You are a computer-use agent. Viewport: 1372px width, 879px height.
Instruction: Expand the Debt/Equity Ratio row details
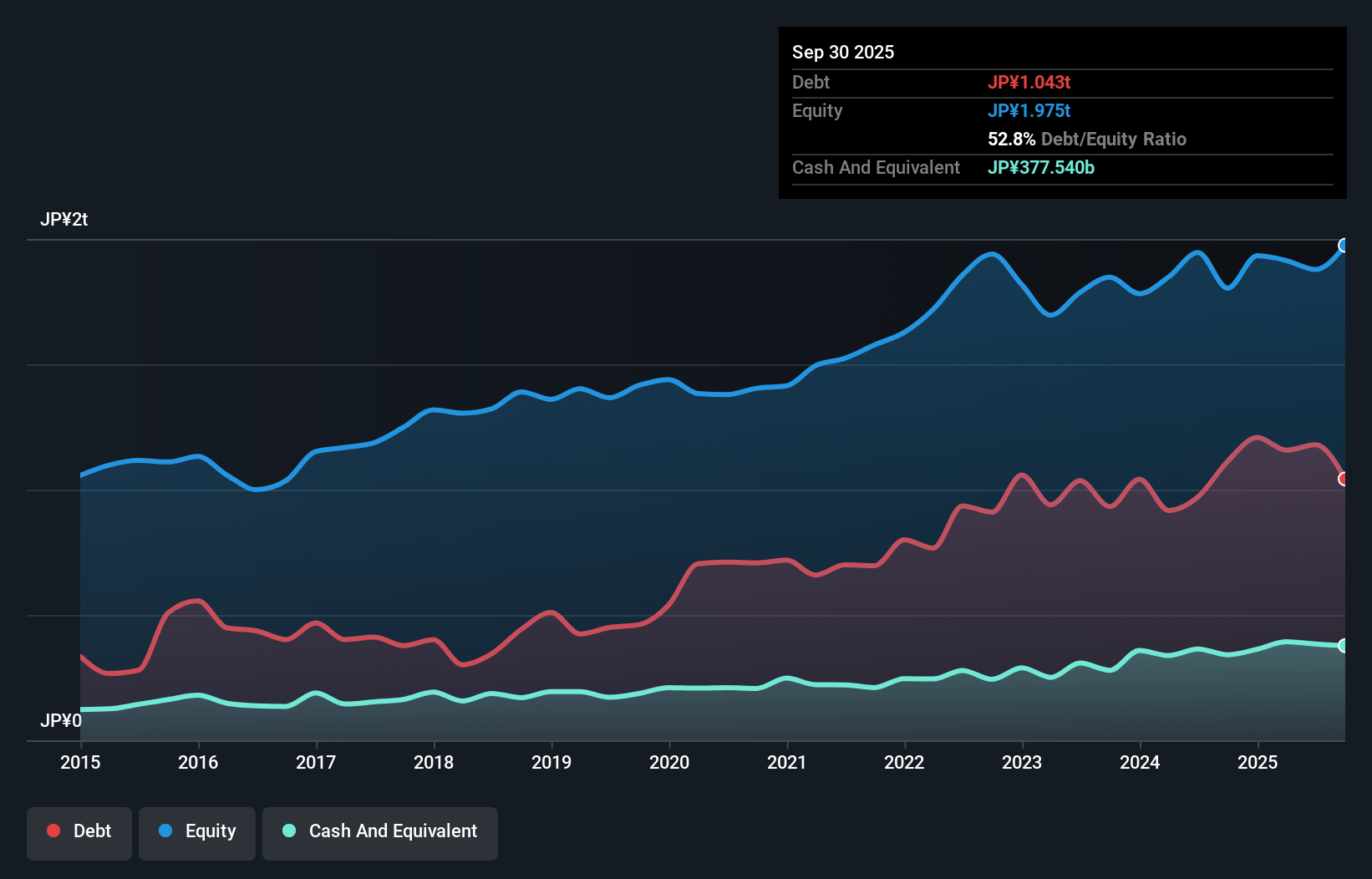(1086, 139)
